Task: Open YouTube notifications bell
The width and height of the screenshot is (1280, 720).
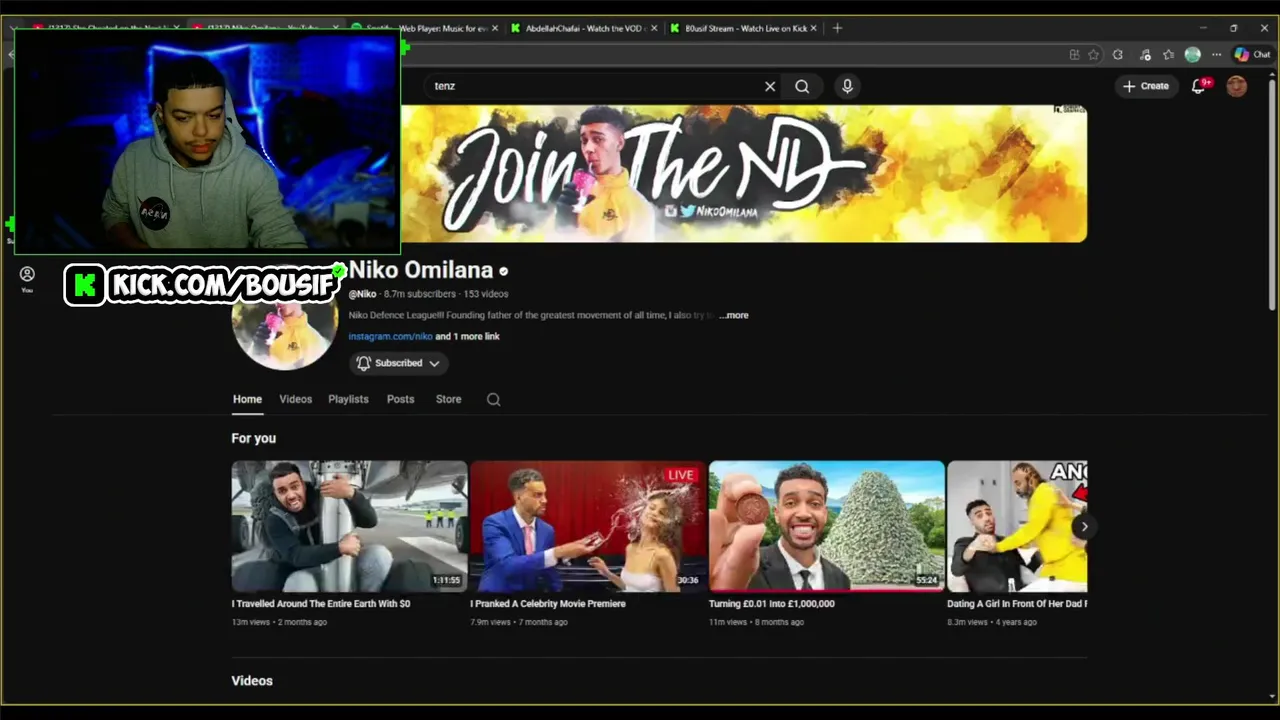Action: pos(1199,86)
